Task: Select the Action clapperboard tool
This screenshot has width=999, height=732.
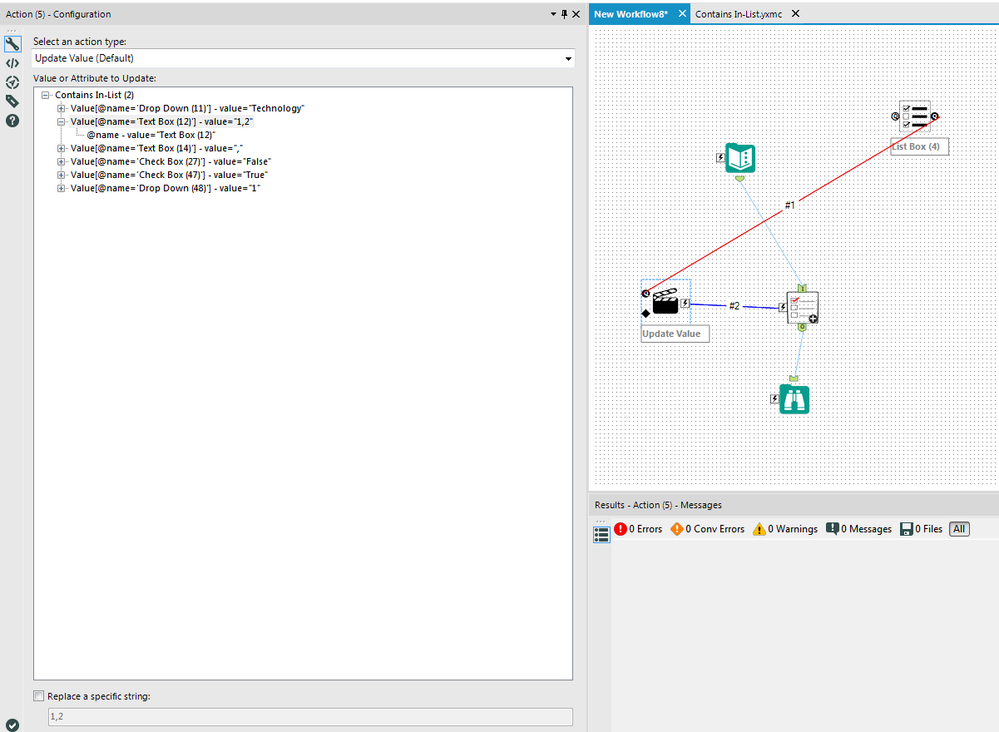Action: coord(665,302)
